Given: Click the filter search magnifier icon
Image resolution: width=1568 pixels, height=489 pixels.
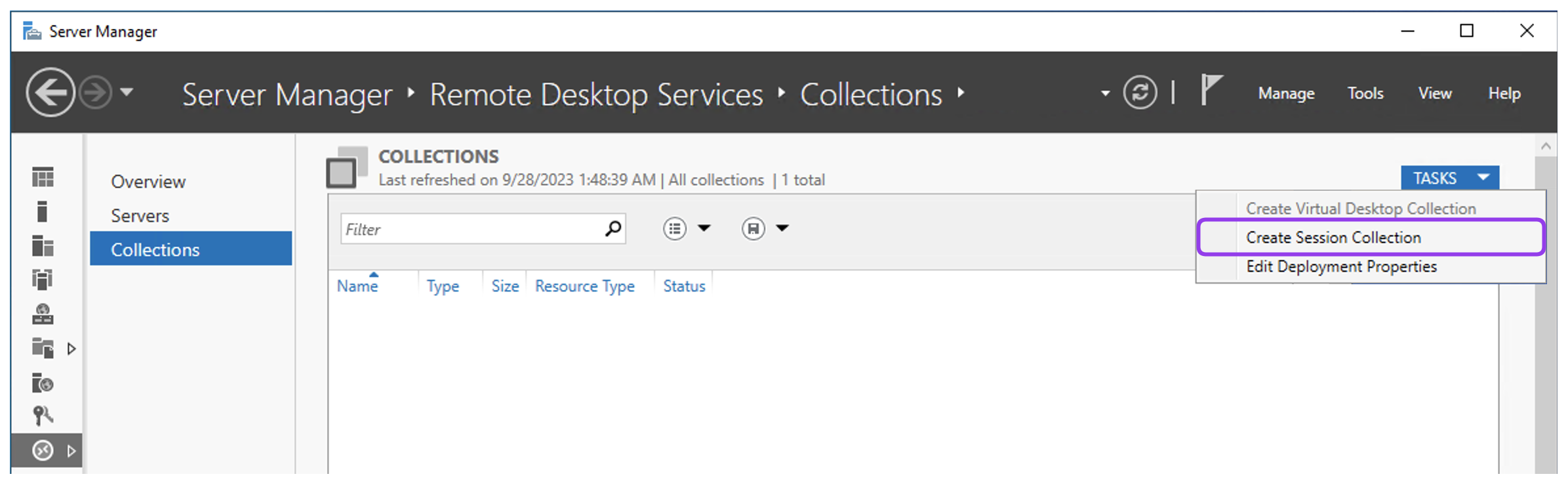Looking at the screenshot, I should [613, 228].
